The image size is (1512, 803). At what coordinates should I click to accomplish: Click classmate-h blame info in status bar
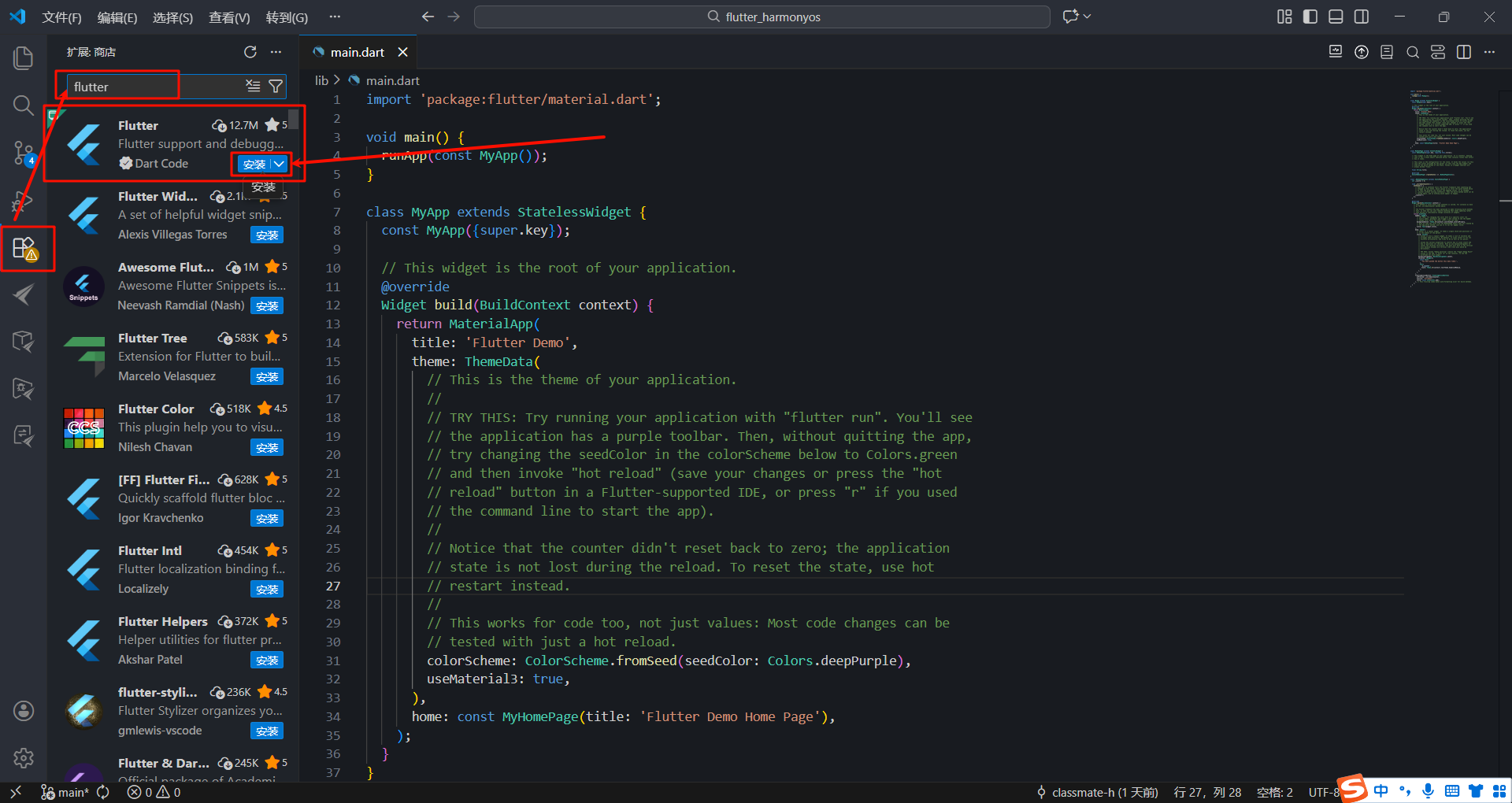coord(1096,792)
